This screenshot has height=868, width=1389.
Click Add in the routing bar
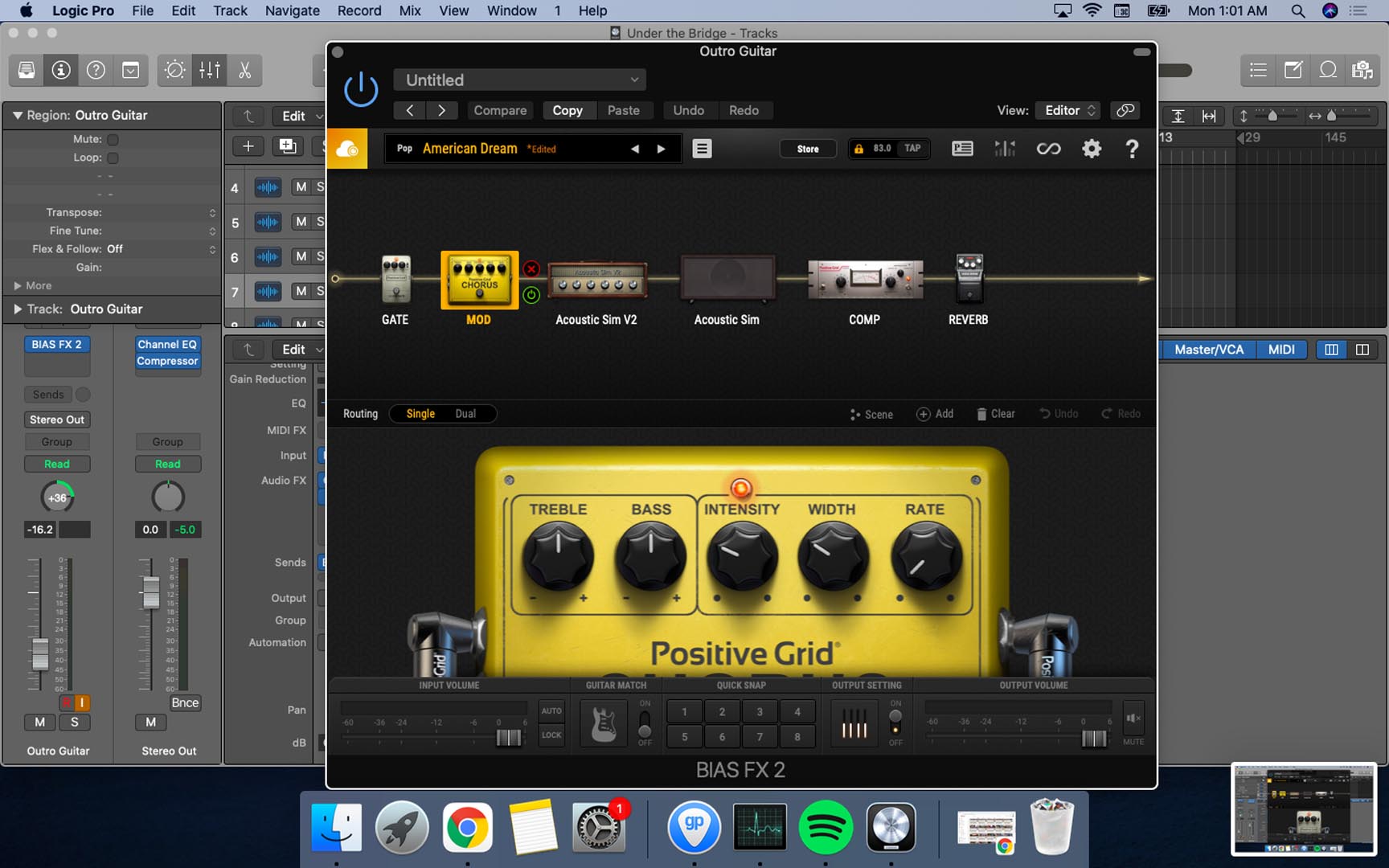tap(935, 414)
